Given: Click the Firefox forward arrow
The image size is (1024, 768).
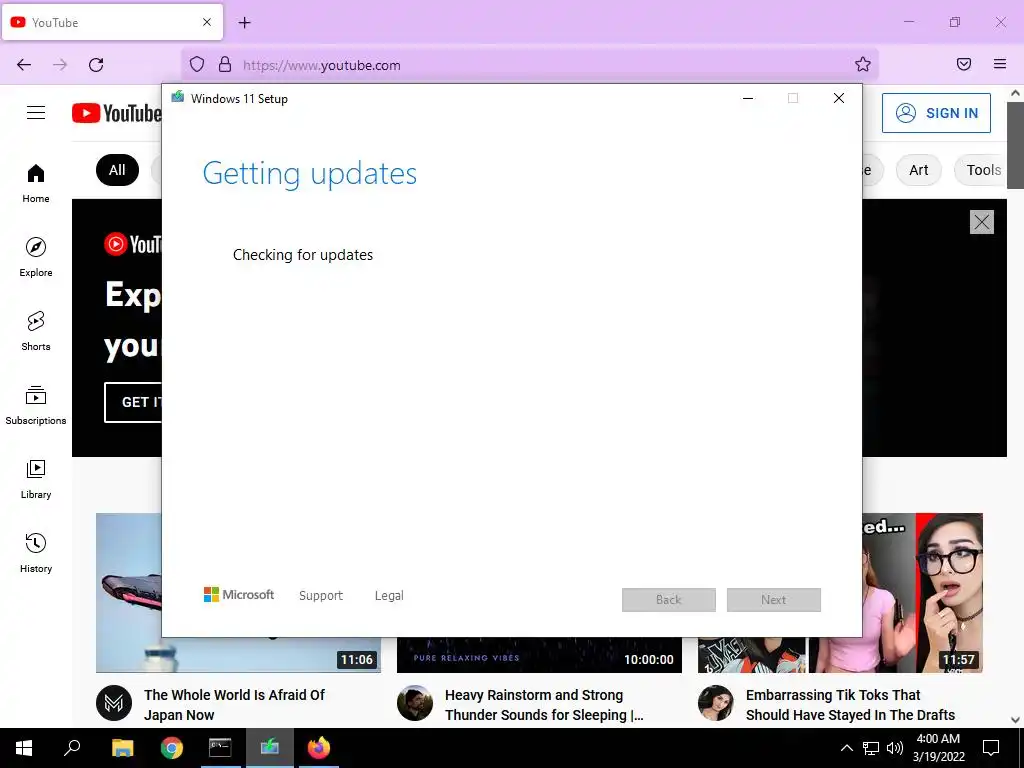Looking at the screenshot, I should click(60, 65).
